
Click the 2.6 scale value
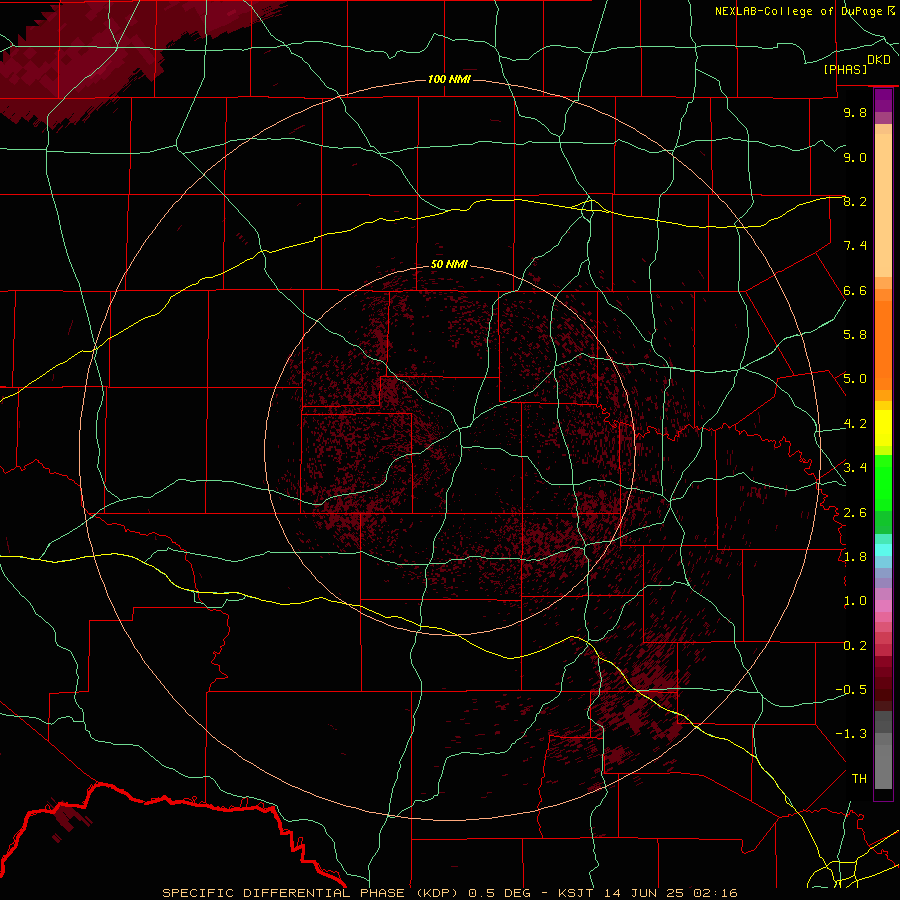pyautogui.click(x=855, y=513)
